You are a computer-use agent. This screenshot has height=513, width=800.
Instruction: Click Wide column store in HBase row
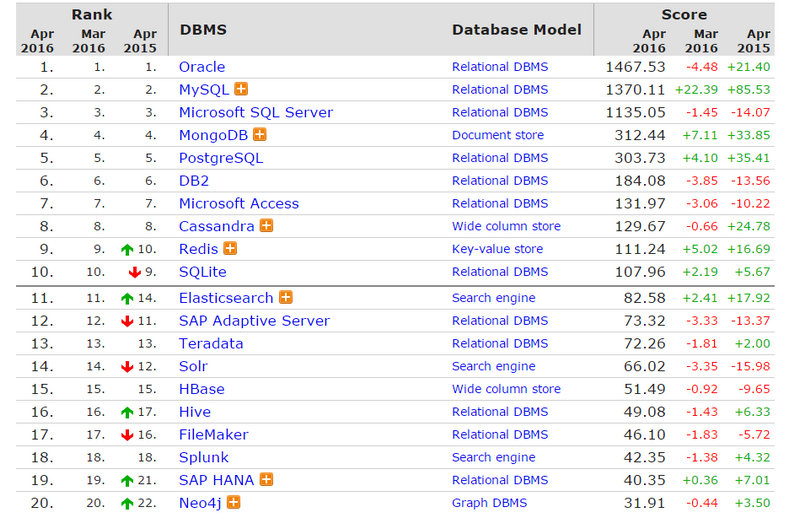506,389
